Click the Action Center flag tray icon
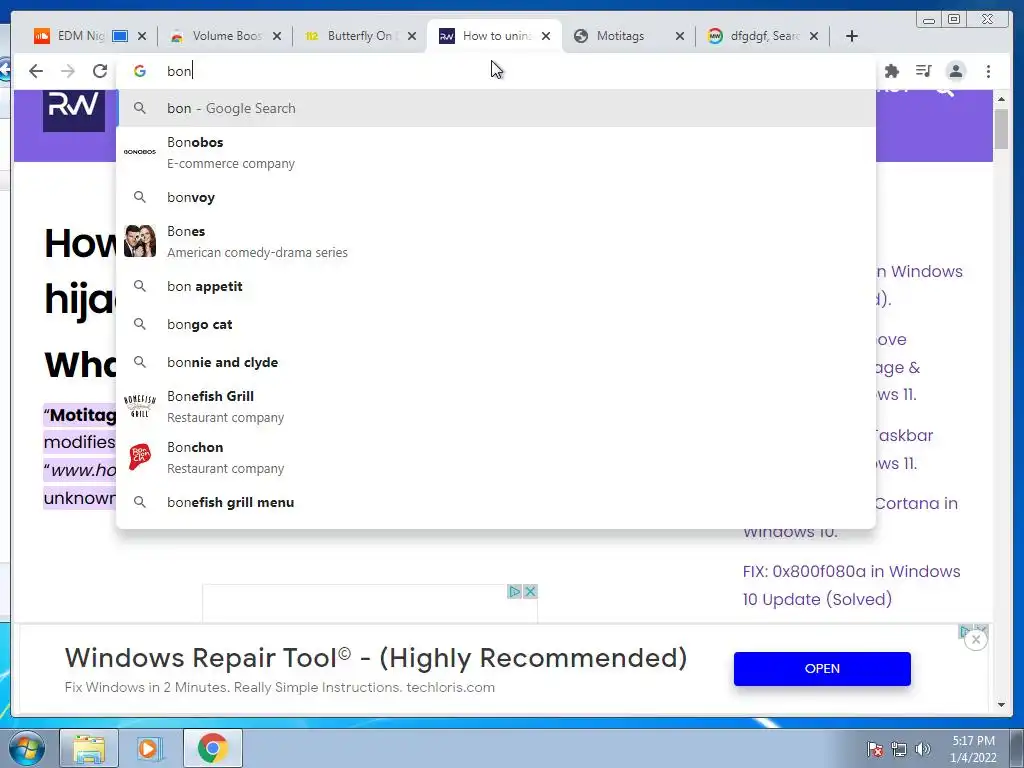The width and height of the screenshot is (1024, 768). coord(874,749)
